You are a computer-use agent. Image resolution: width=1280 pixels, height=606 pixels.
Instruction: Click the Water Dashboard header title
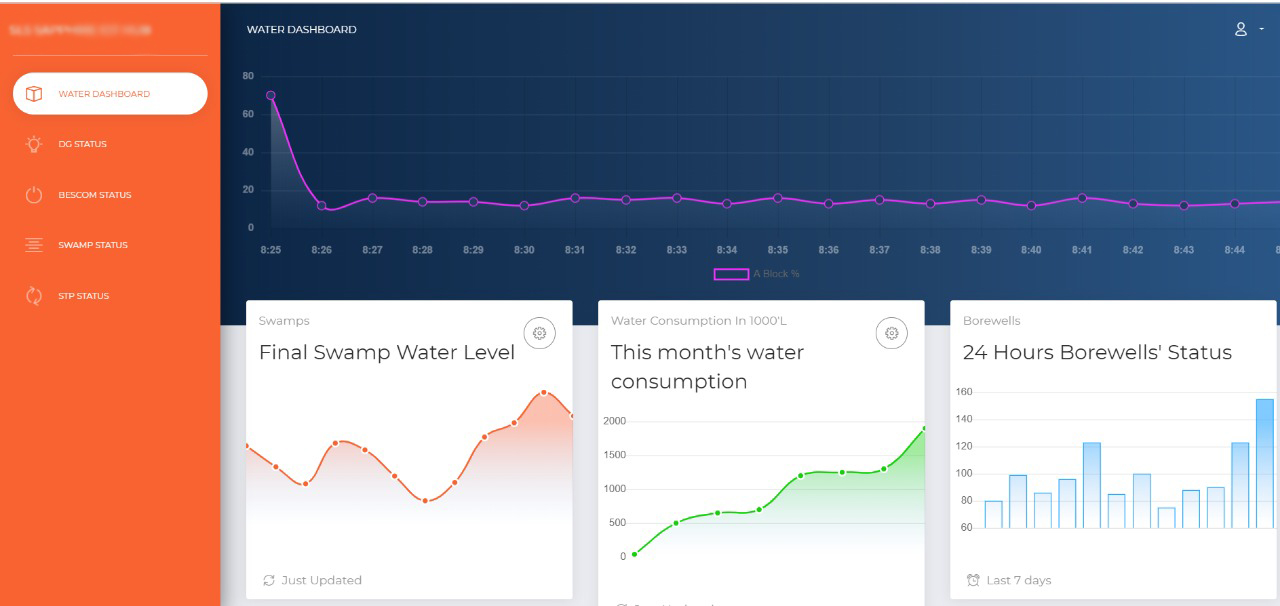(301, 30)
